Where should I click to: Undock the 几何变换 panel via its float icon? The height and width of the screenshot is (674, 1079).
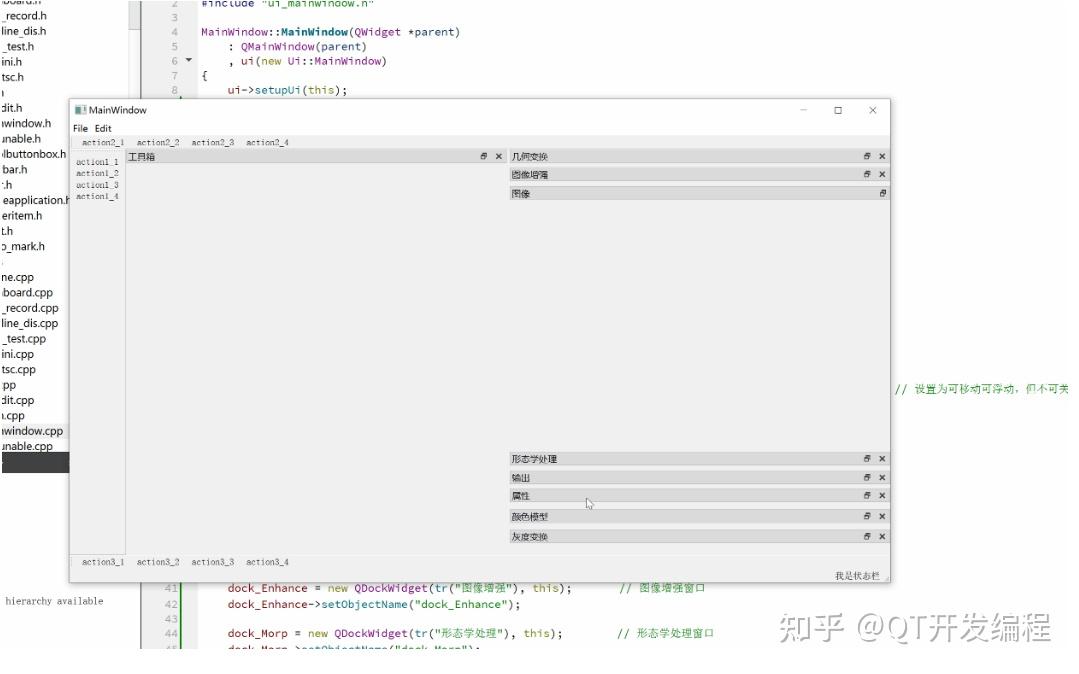[865, 156]
